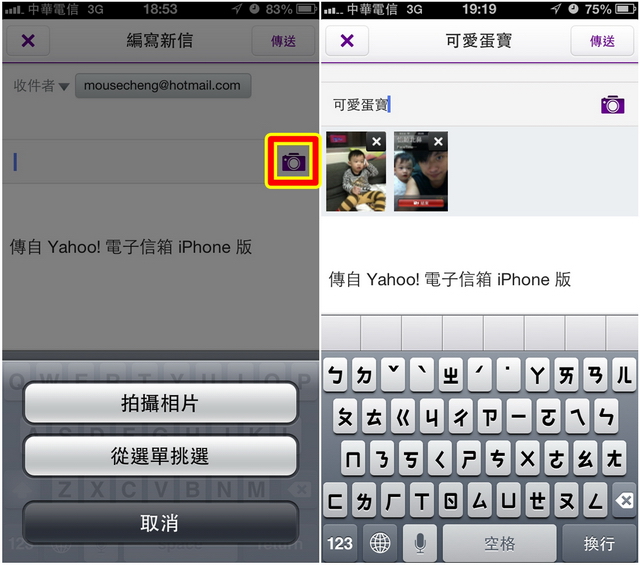Tap the 空格 space key
The height and width of the screenshot is (565, 640).
point(500,543)
